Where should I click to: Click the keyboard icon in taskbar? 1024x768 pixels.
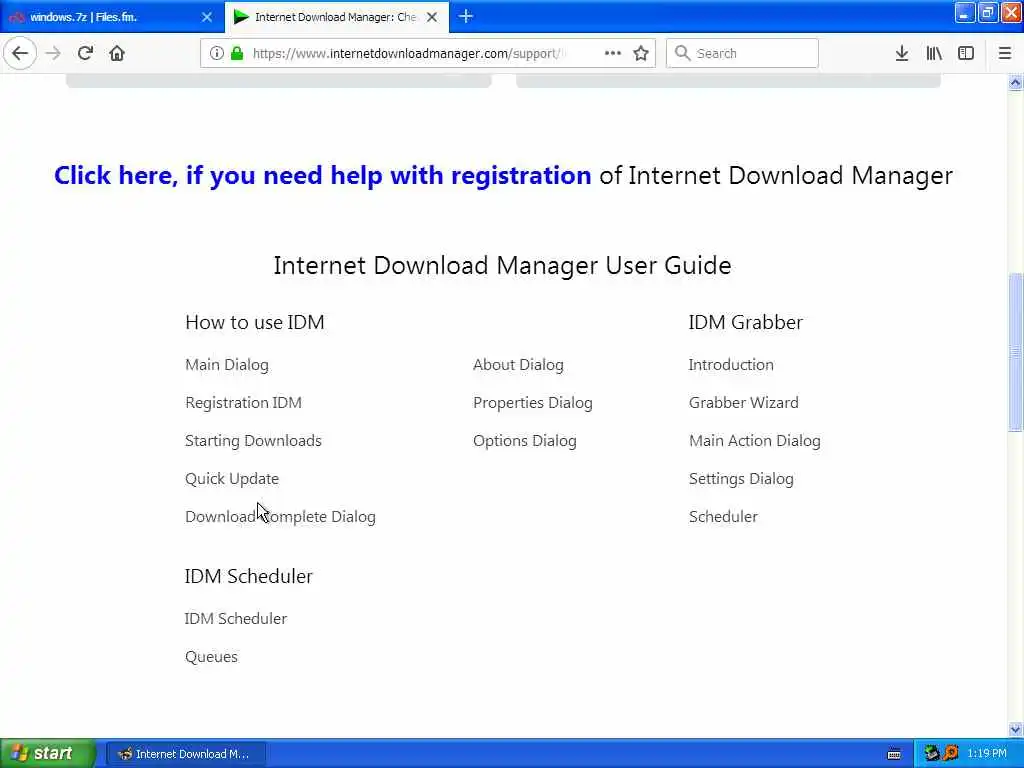[x=894, y=754]
